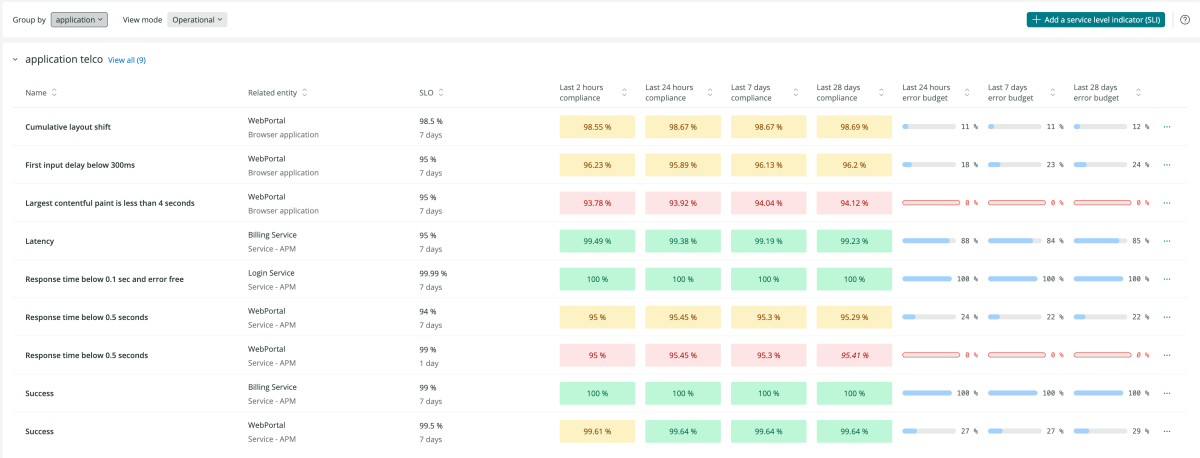This screenshot has width=1200, height=458.
Task: Open more options menu for Latency row
Action: click(x=1167, y=241)
